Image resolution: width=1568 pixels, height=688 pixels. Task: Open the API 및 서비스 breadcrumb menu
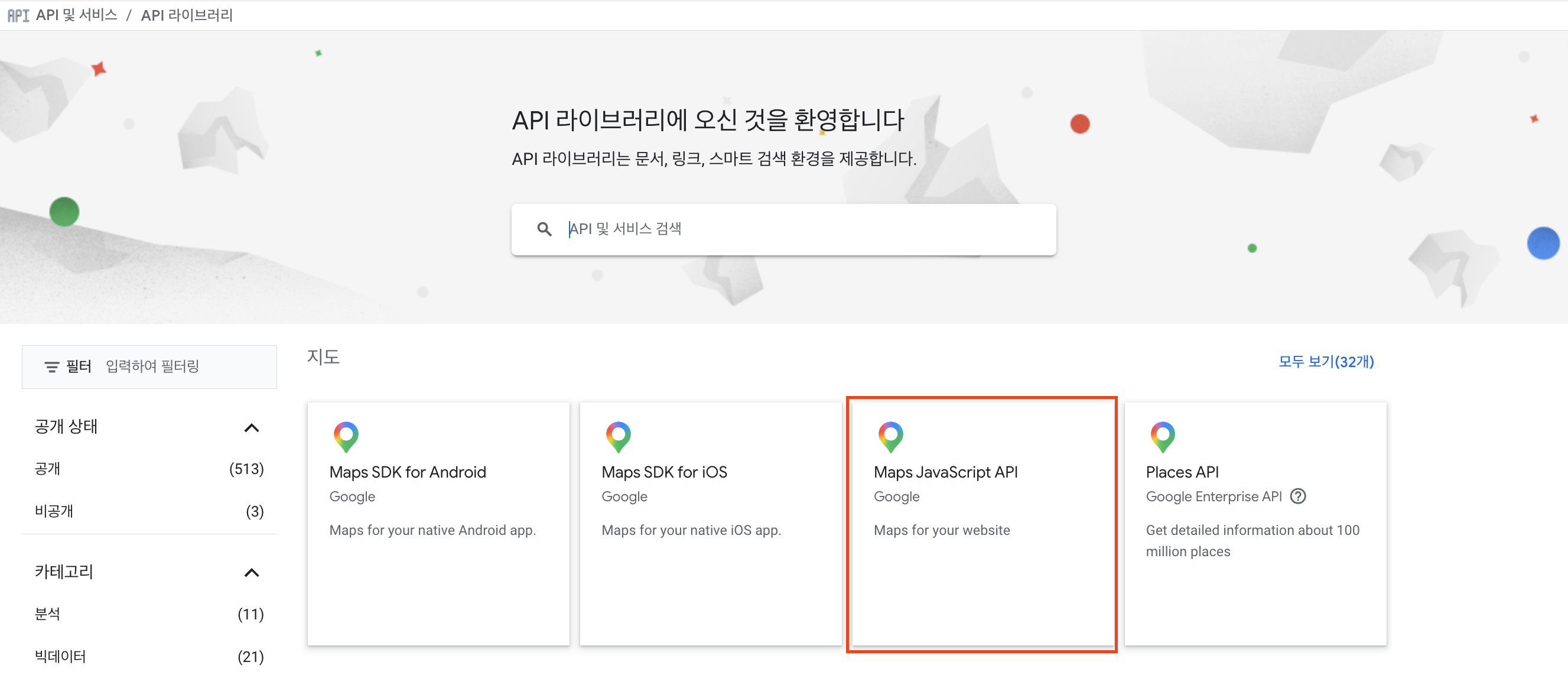(x=77, y=15)
